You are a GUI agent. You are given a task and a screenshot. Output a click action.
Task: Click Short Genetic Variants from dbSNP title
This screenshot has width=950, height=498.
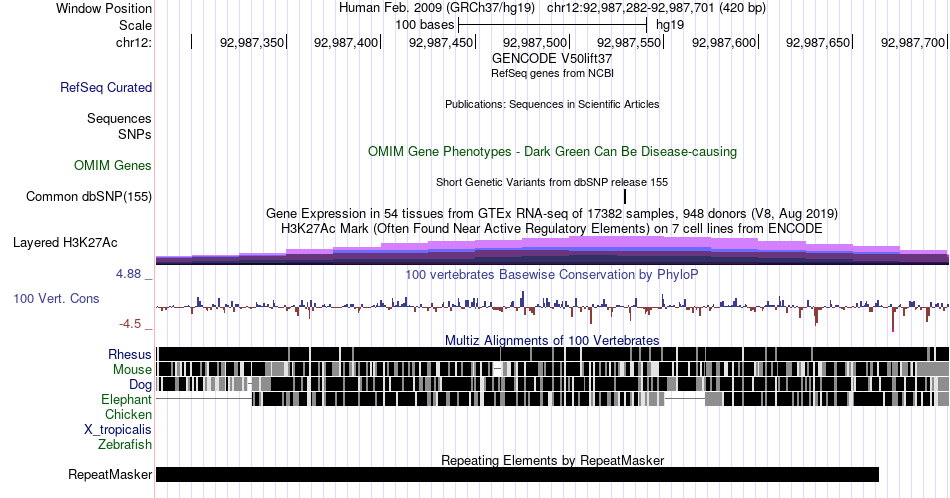pyautogui.click(x=552, y=182)
